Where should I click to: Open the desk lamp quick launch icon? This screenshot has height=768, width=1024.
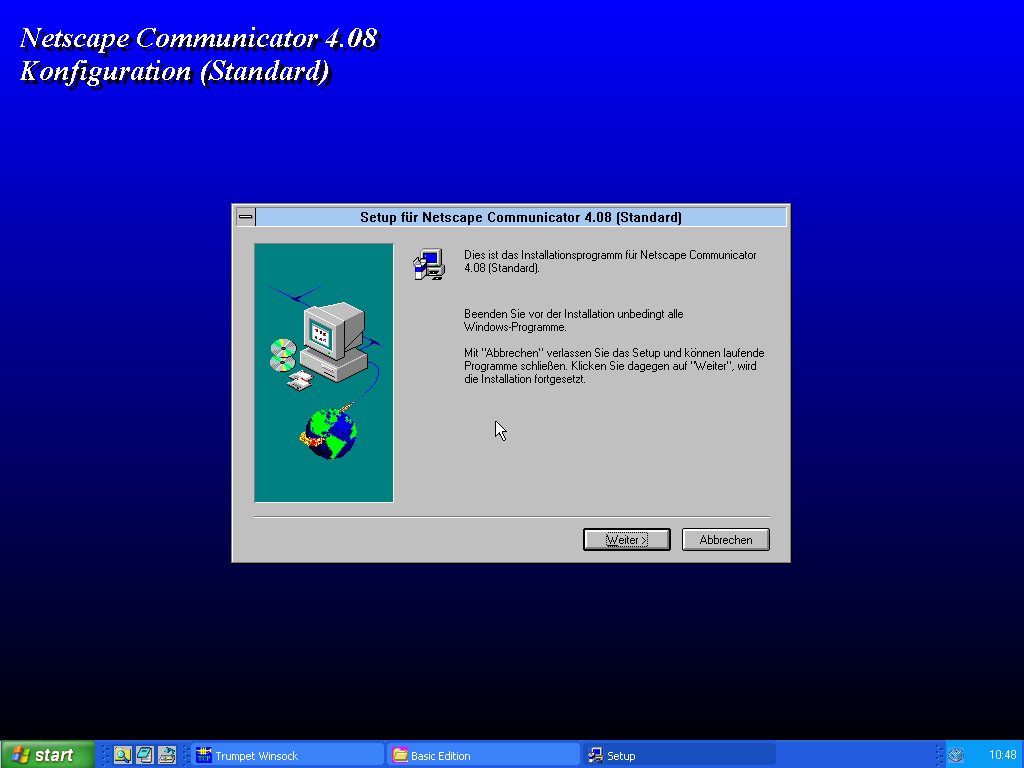[x=167, y=755]
